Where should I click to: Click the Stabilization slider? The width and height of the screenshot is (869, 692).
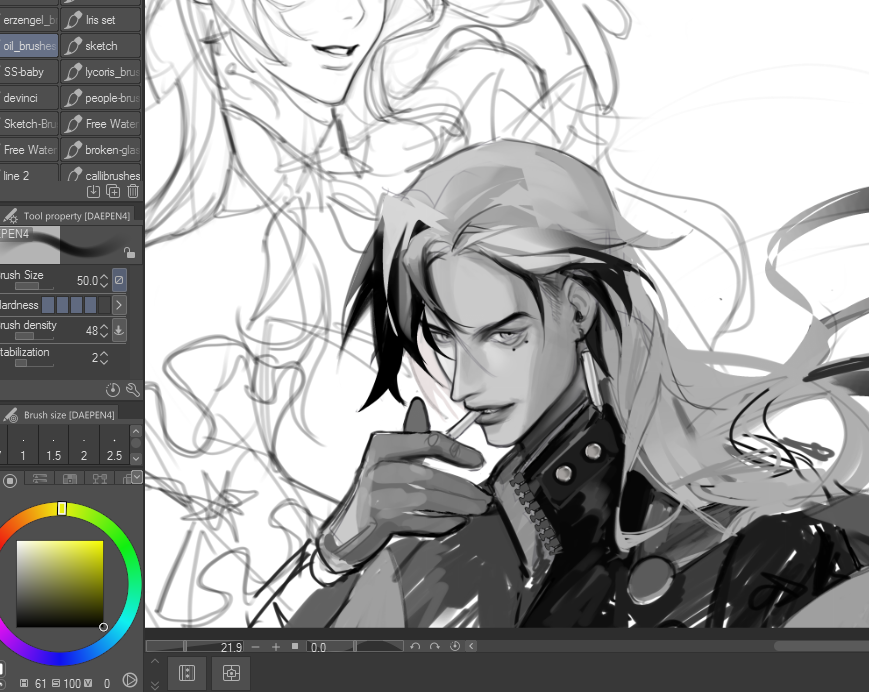pyautogui.click(x=34, y=363)
